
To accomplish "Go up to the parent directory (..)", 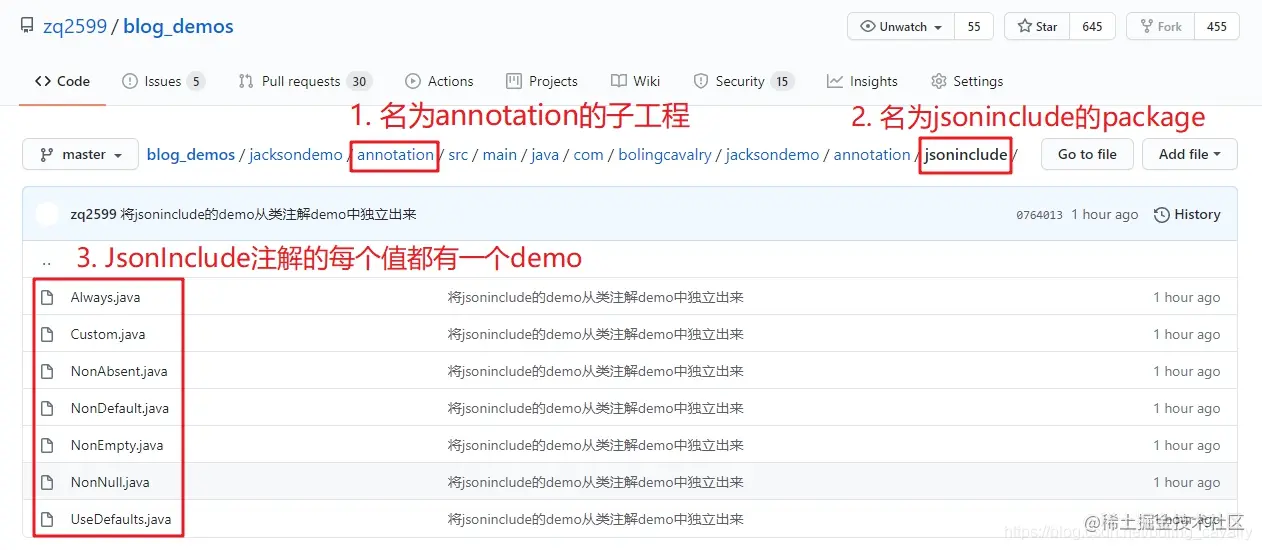I will (x=46, y=260).
